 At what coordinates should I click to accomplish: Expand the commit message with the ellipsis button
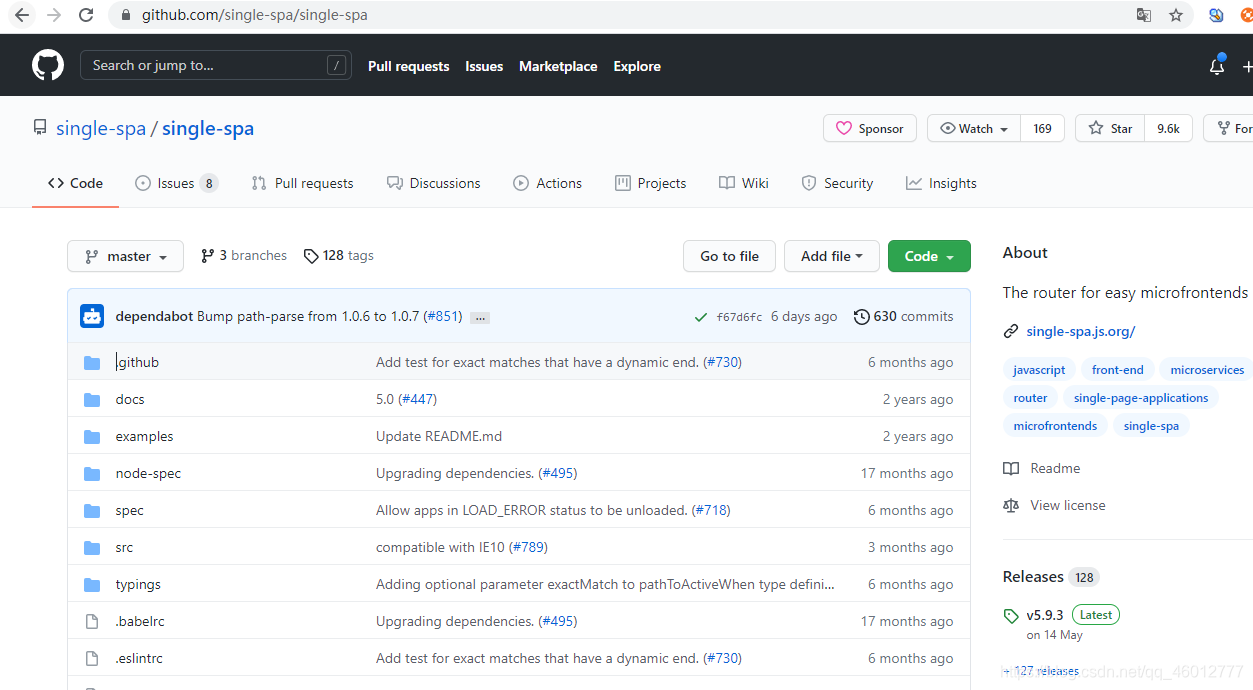point(479,317)
